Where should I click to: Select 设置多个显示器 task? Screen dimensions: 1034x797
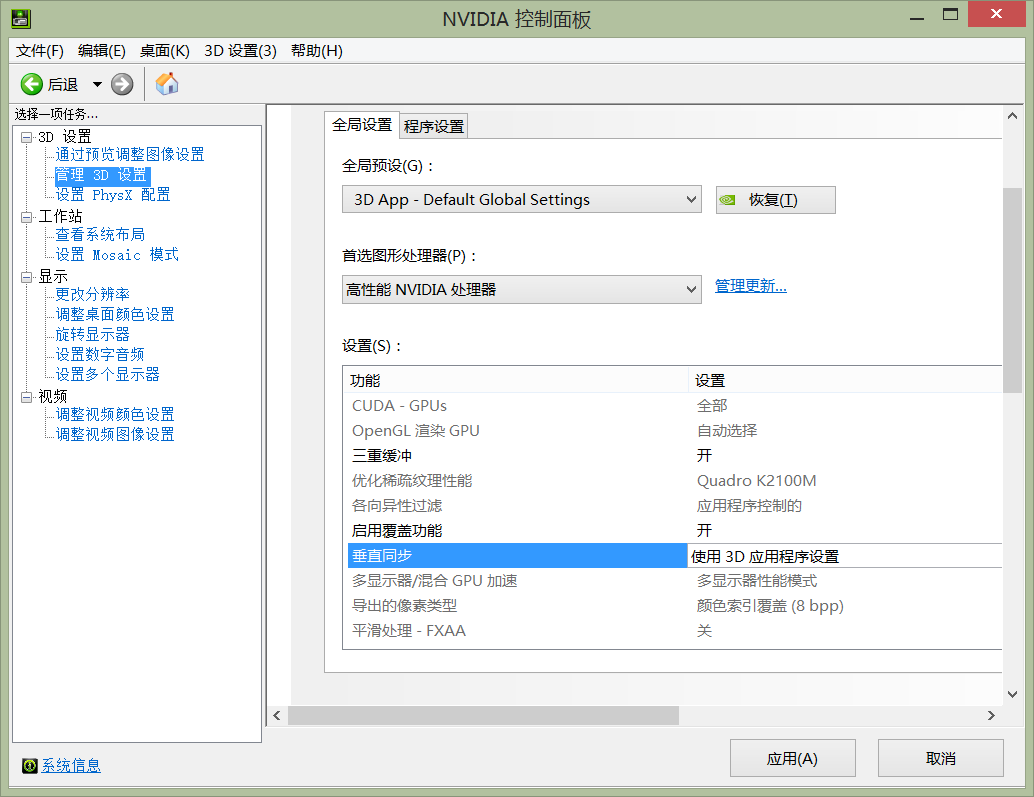[x=107, y=374]
